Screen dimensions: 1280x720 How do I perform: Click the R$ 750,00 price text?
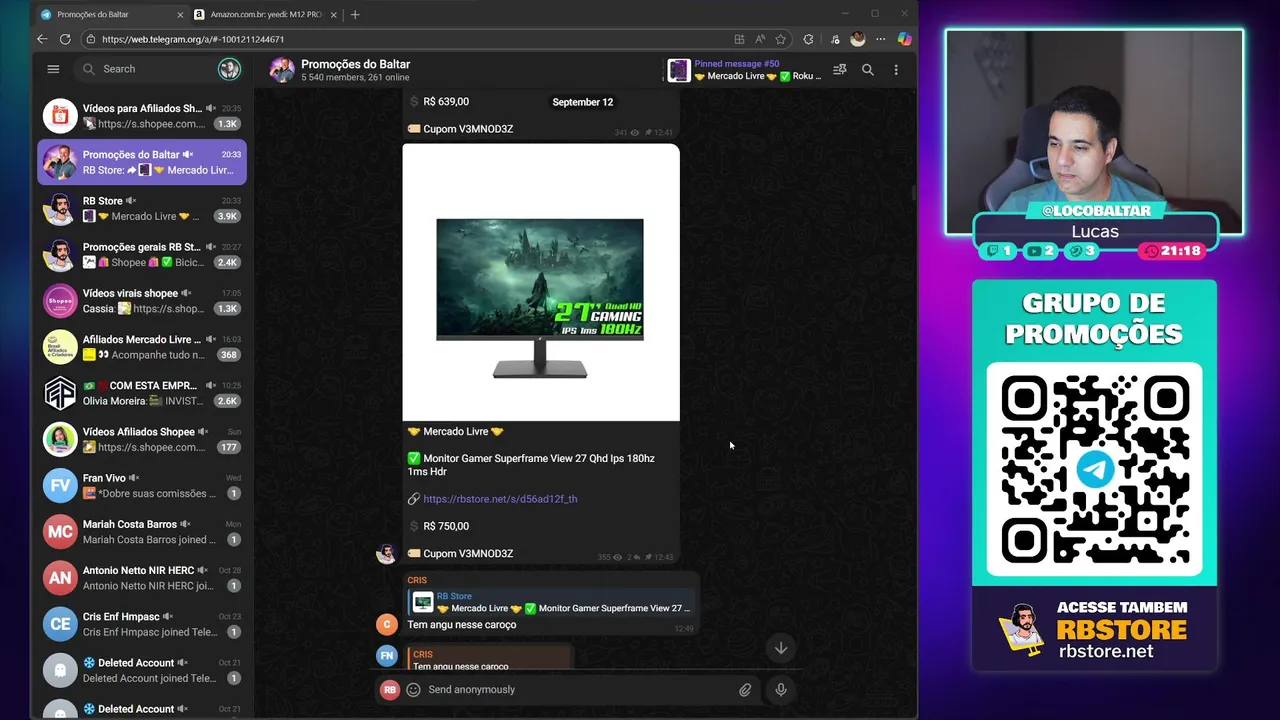446,526
